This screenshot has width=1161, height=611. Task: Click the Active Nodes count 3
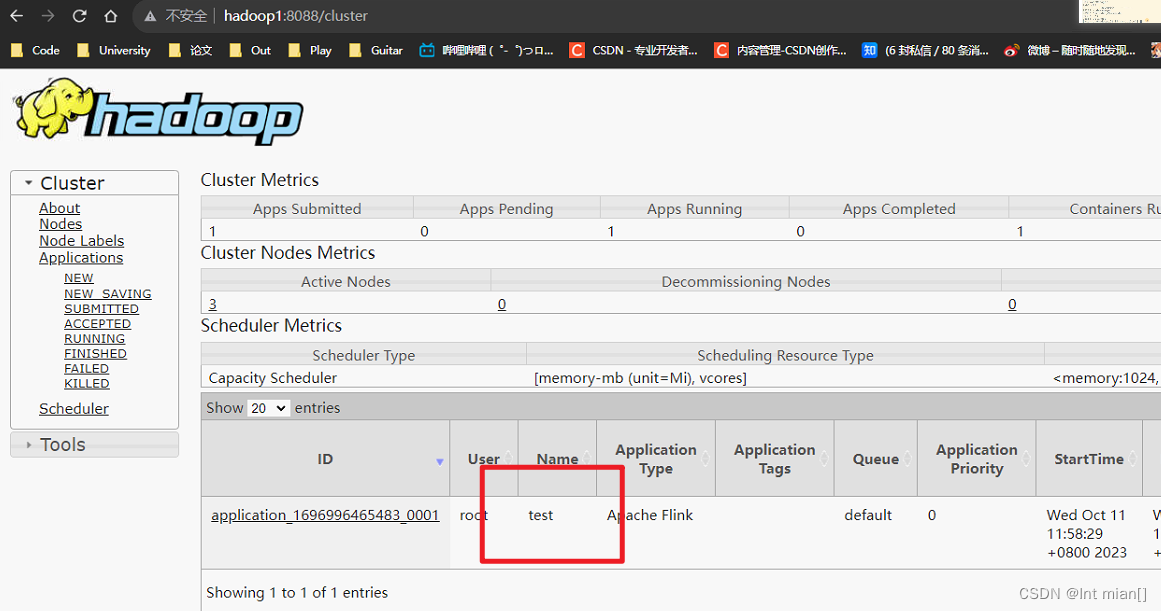point(213,304)
